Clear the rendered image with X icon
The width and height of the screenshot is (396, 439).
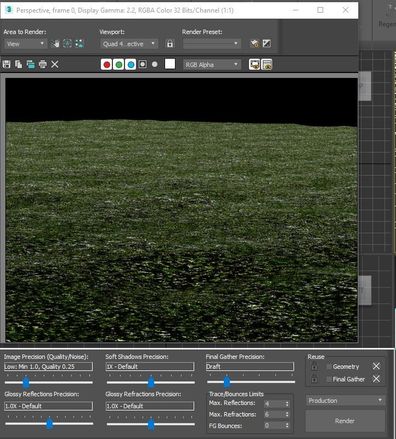click(x=55, y=64)
